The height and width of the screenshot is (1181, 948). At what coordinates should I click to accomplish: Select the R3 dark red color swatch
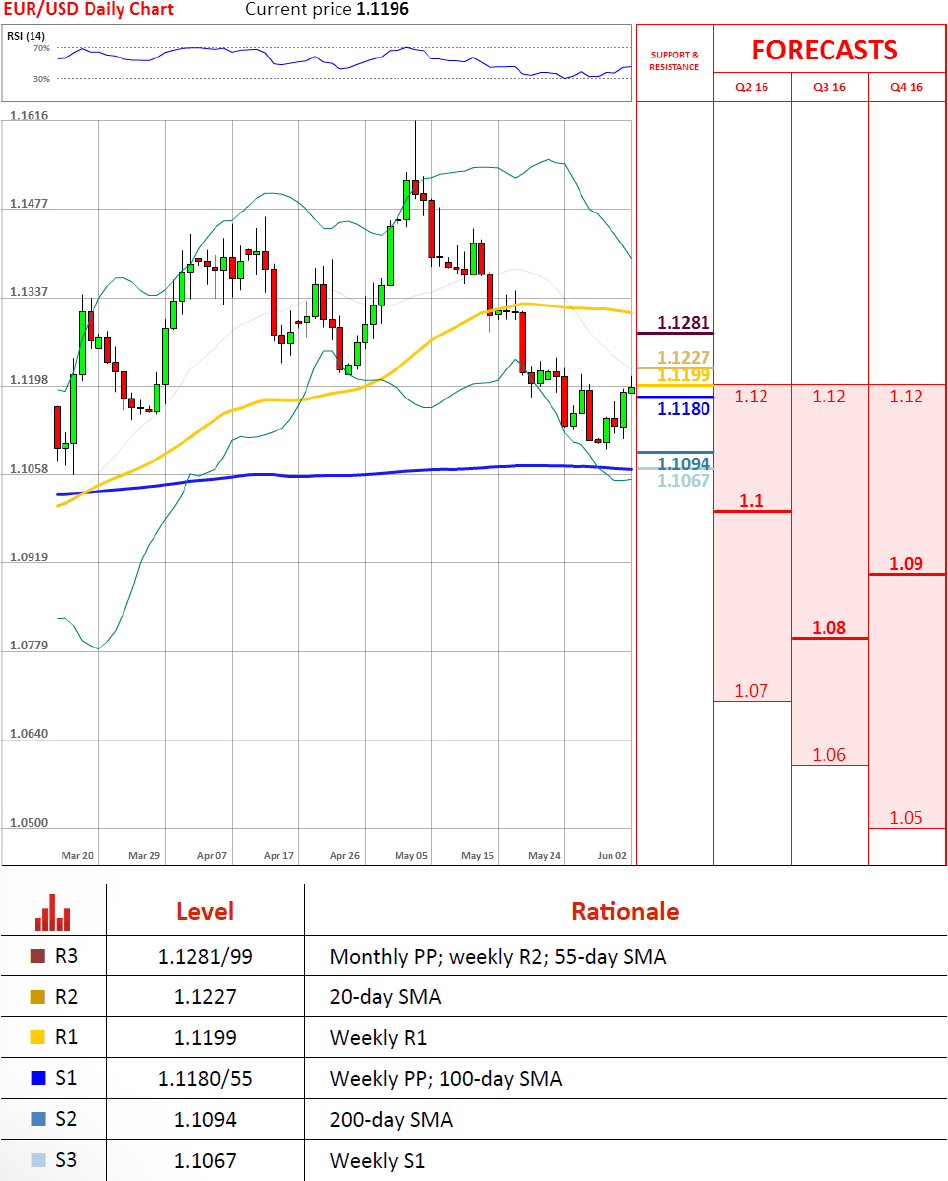(38, 956)
